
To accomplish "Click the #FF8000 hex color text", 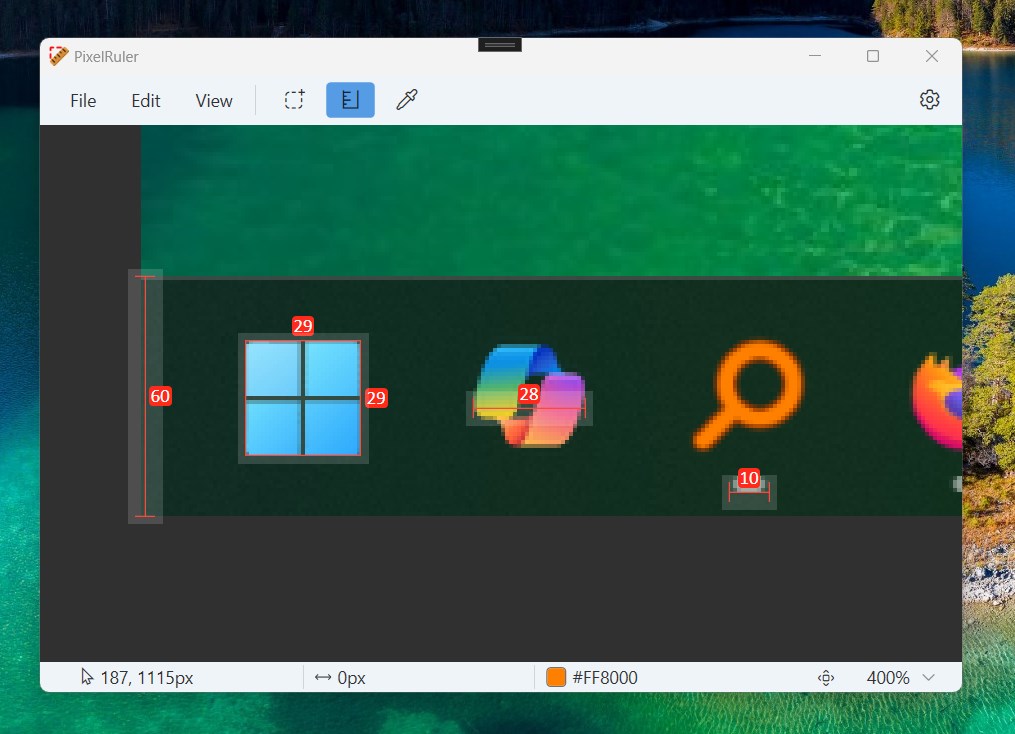I will pyautogui.click(x=605, y=678).
